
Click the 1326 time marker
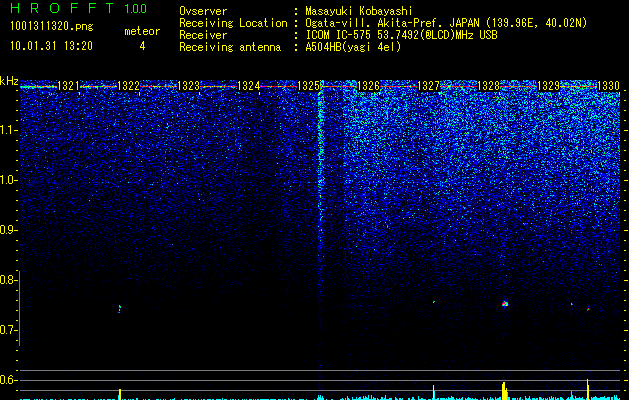tap(368, 86)
